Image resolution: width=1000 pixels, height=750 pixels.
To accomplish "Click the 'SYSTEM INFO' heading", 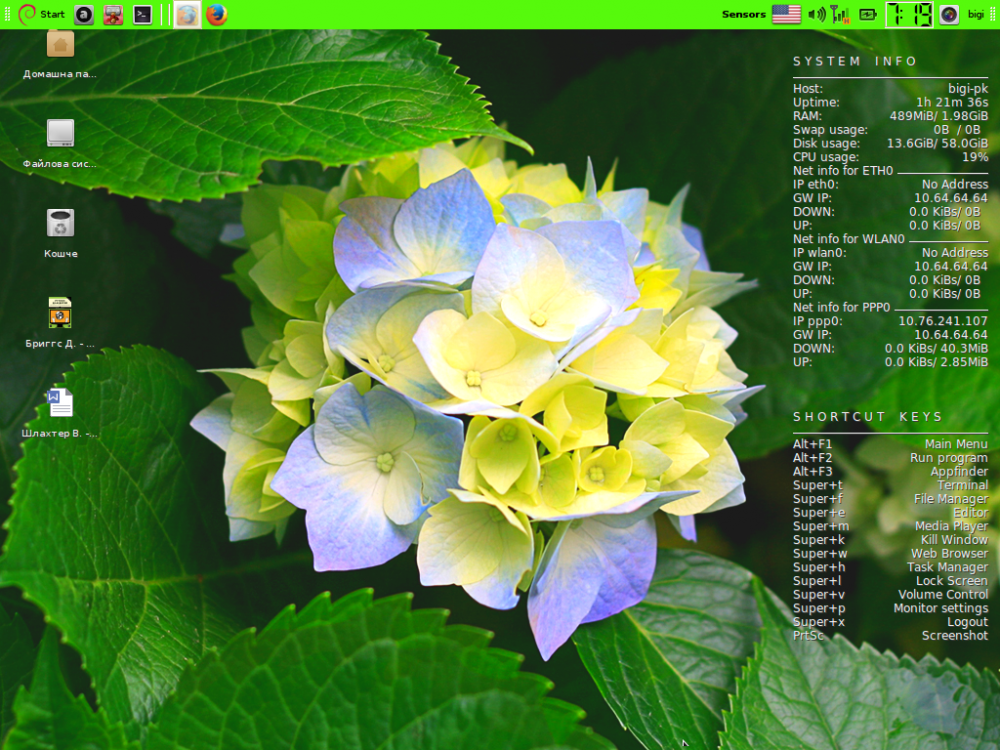I will 855,61.
